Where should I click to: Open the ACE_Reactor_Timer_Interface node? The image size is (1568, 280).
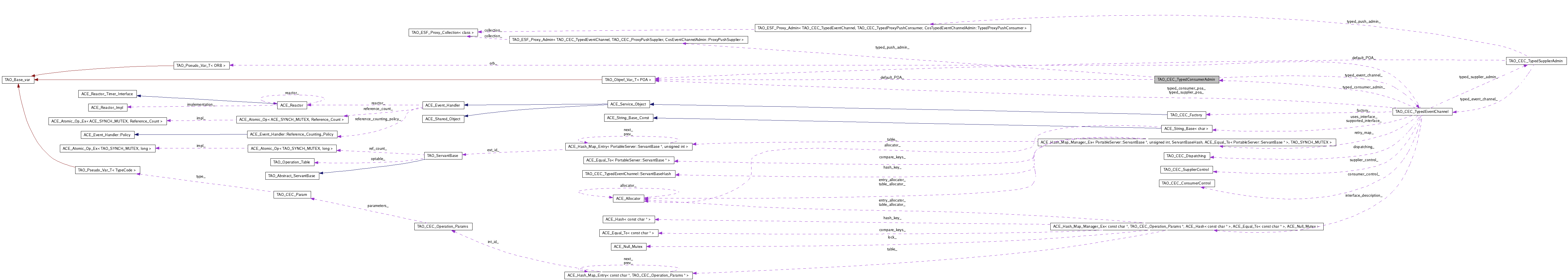[107, 94]
